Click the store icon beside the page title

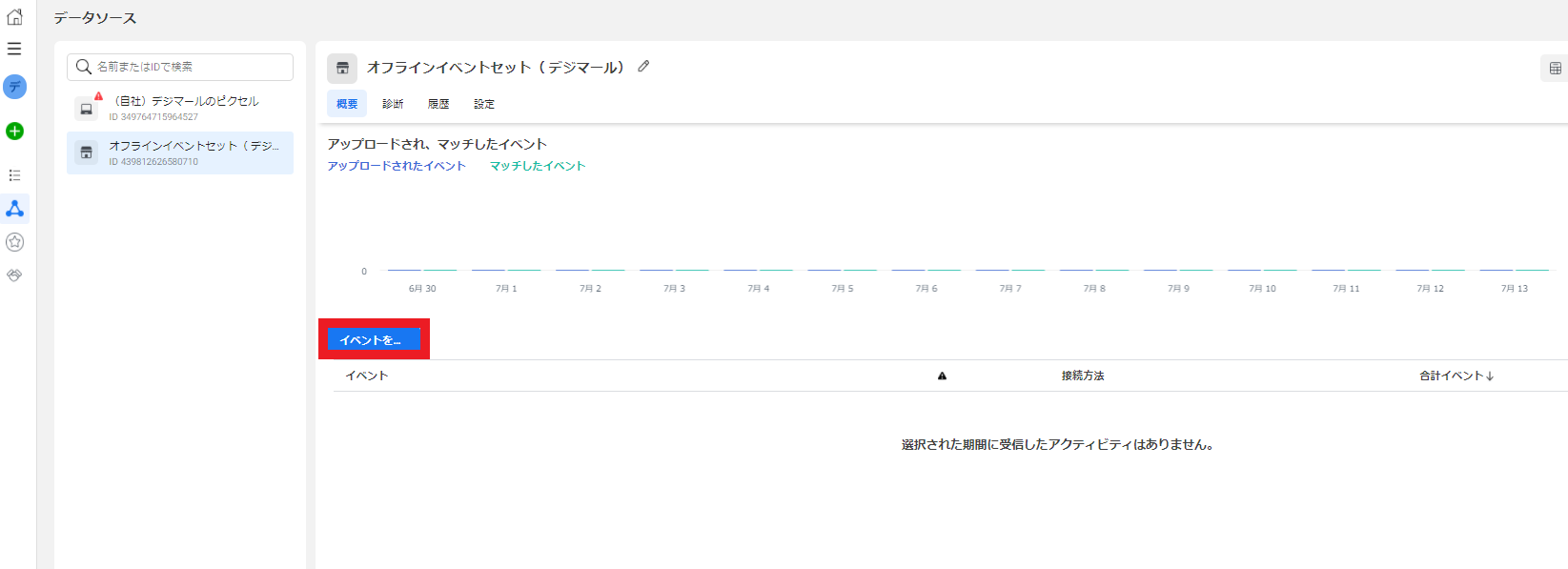click(x=342, y=68)
